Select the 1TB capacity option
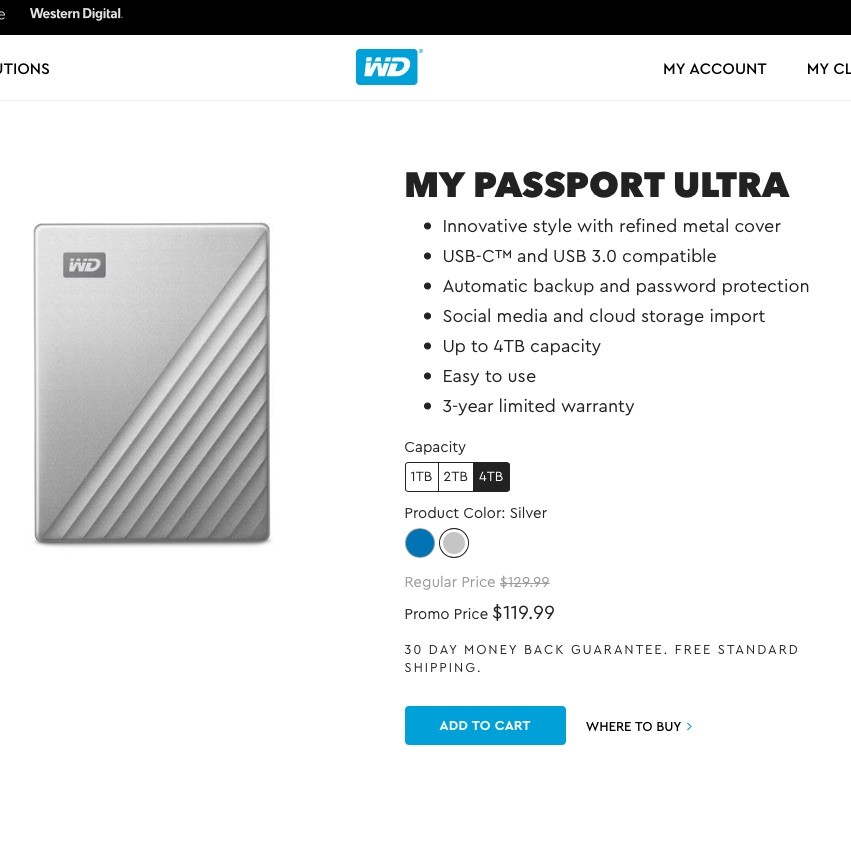 coord(422,477)
